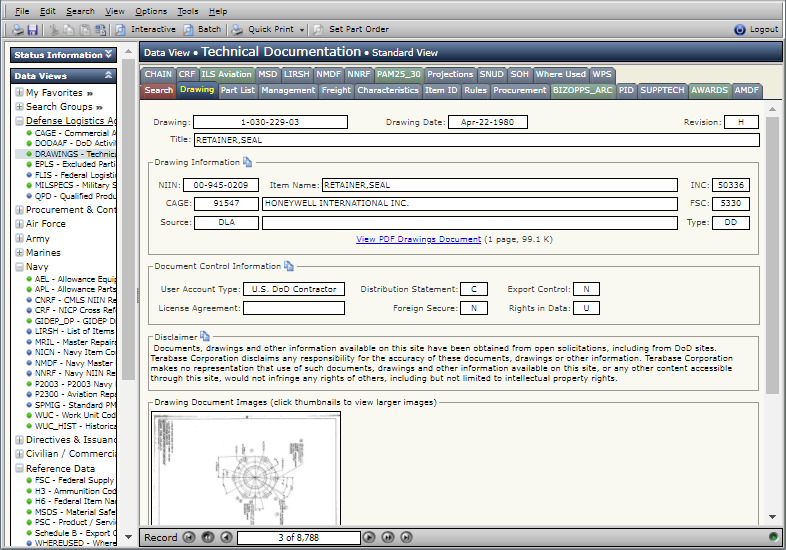Open the View menu
Viewport: 786px width, 550px height.
[x=115, y=11]
